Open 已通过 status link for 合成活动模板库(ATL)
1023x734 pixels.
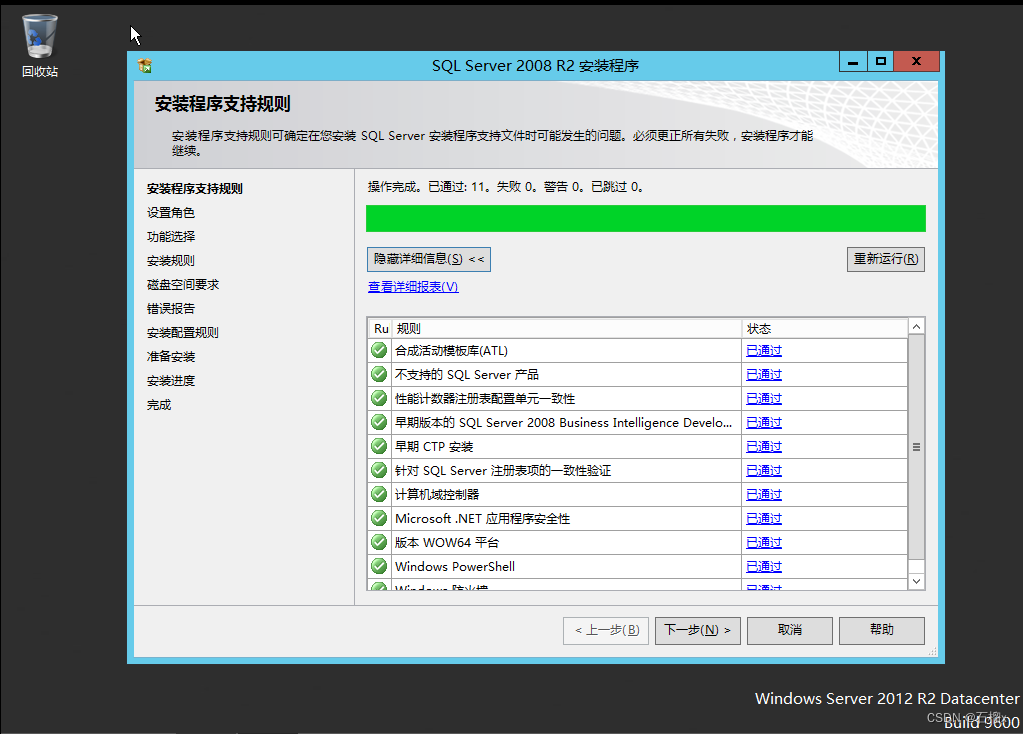coord(764,350)
